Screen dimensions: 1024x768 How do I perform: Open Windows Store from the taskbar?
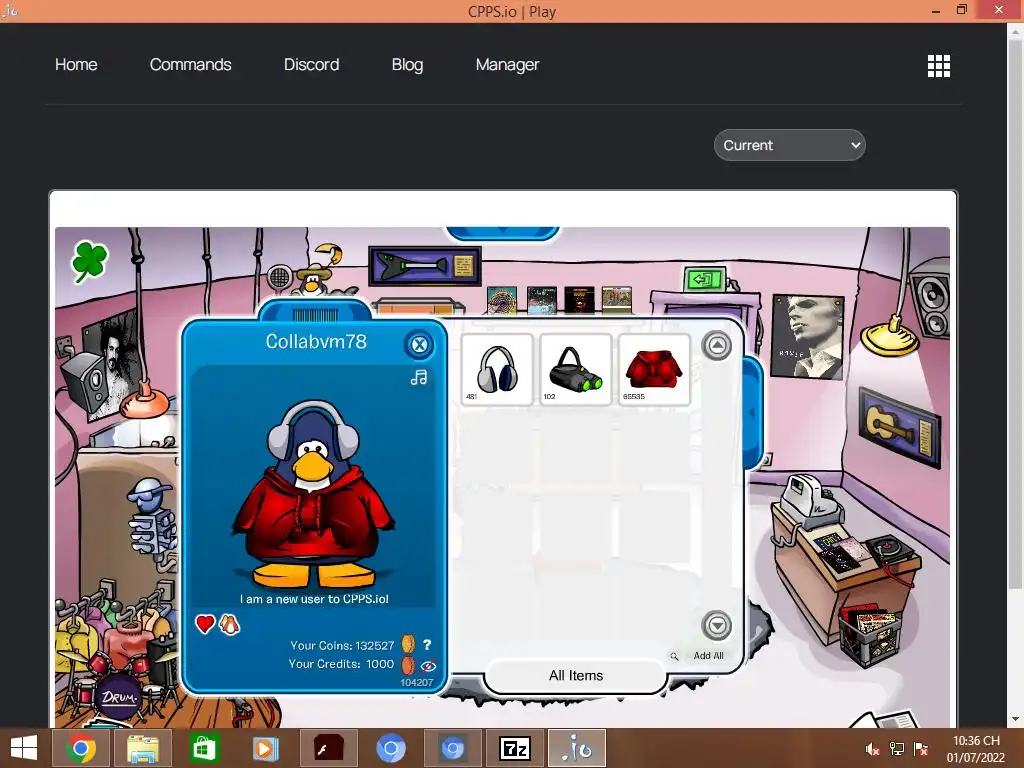click(x=204, y=748)
